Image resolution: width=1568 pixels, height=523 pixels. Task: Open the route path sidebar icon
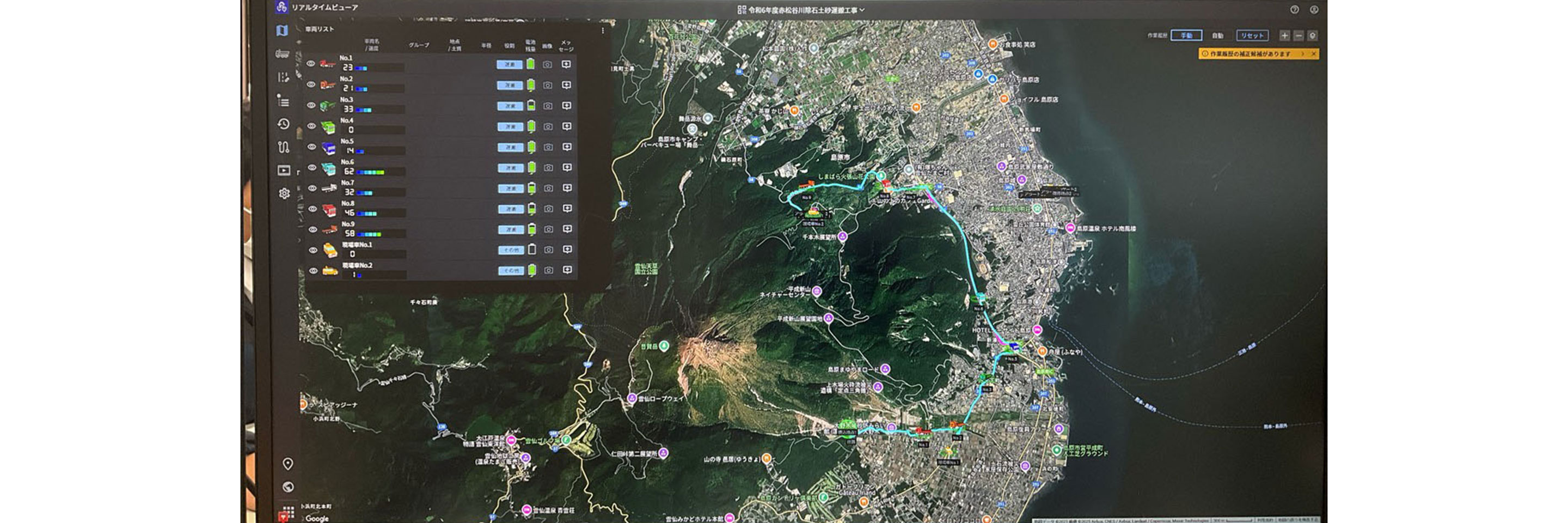coord(284,147)
